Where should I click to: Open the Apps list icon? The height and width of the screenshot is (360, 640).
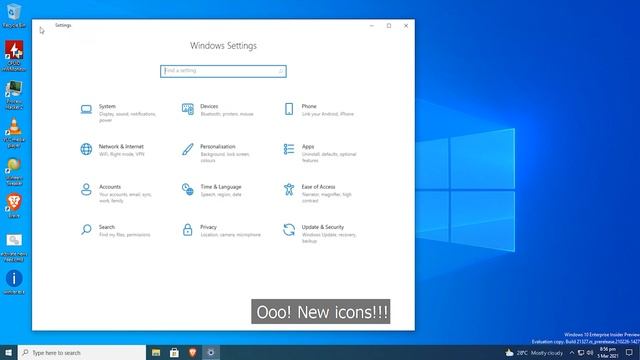coord(289,149)
